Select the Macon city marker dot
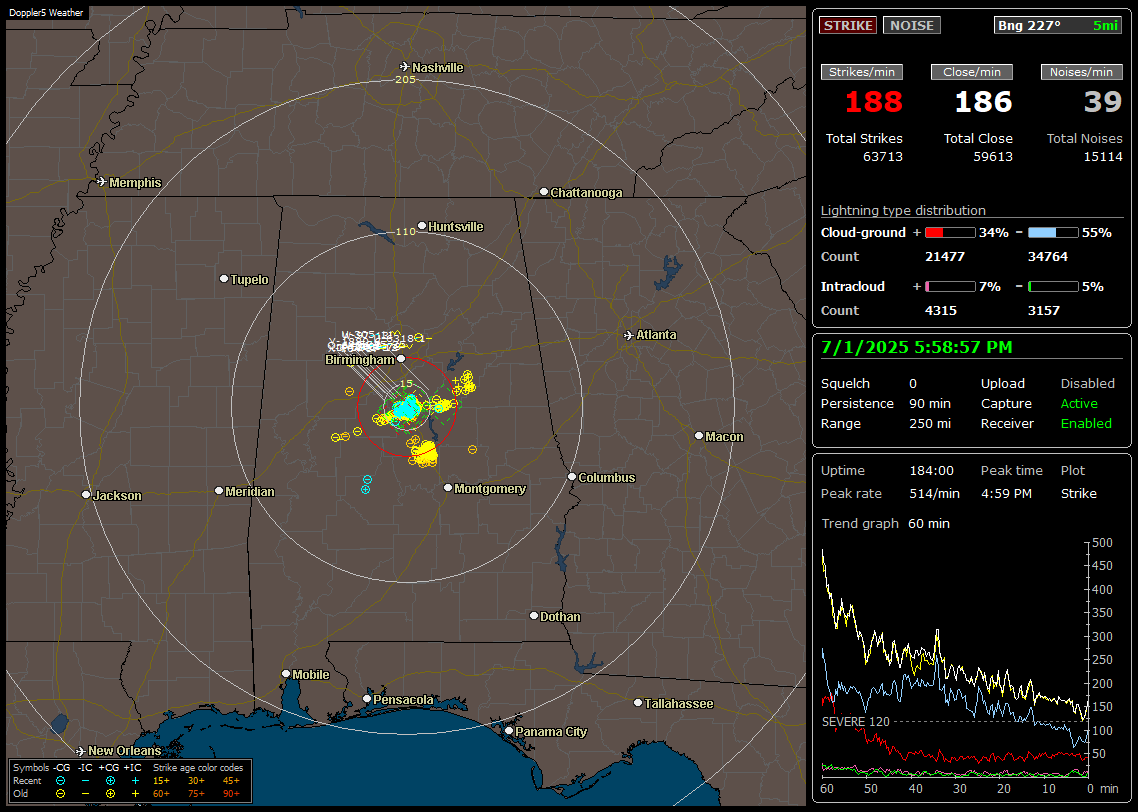Screen dimensions: 1138x812 (699, 435)
